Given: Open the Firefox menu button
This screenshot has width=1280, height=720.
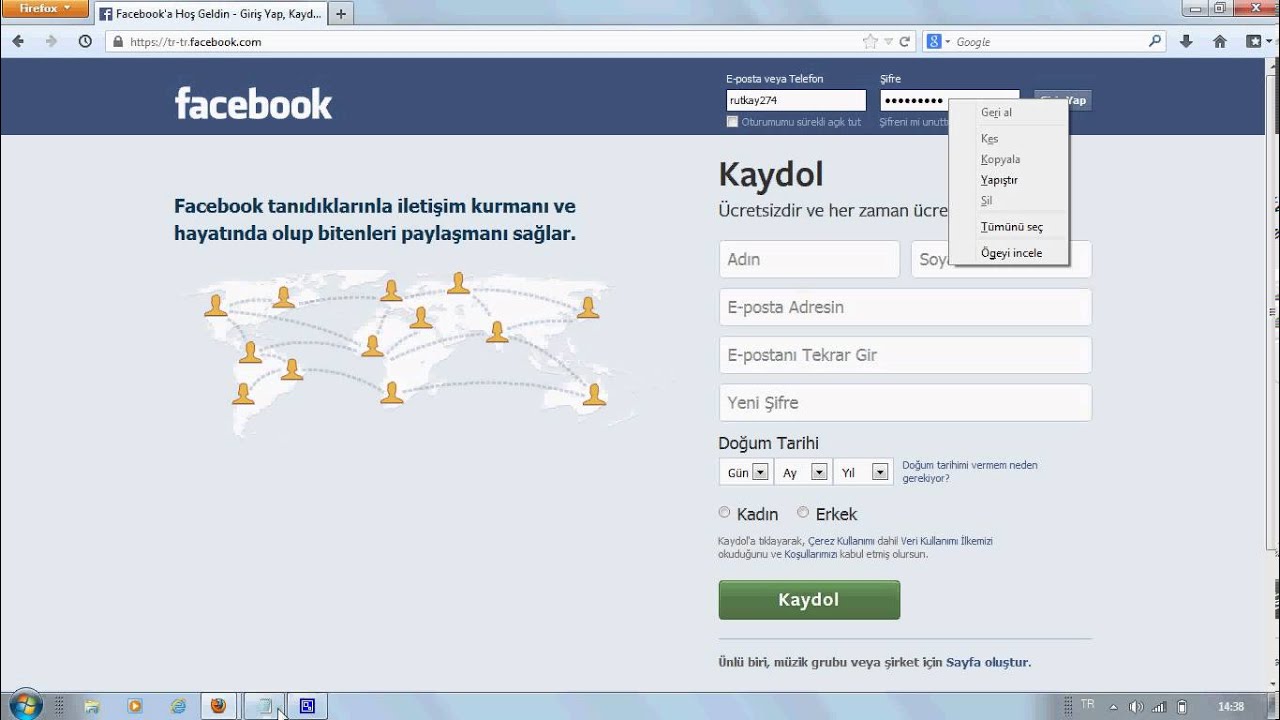Looking at the screenshot, I should (x=46, y=9).
